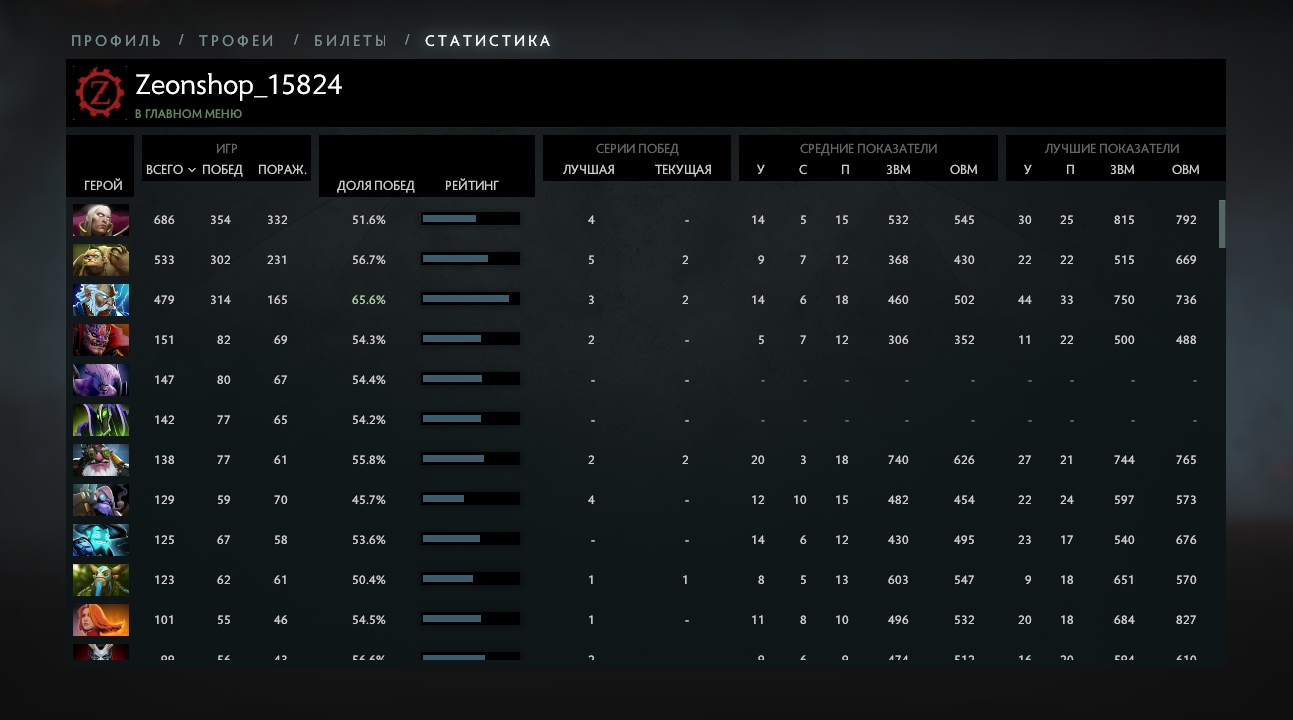Select the hero portrait with 125 games
This screenshot has height=720, width=1293.
(101, 540)
